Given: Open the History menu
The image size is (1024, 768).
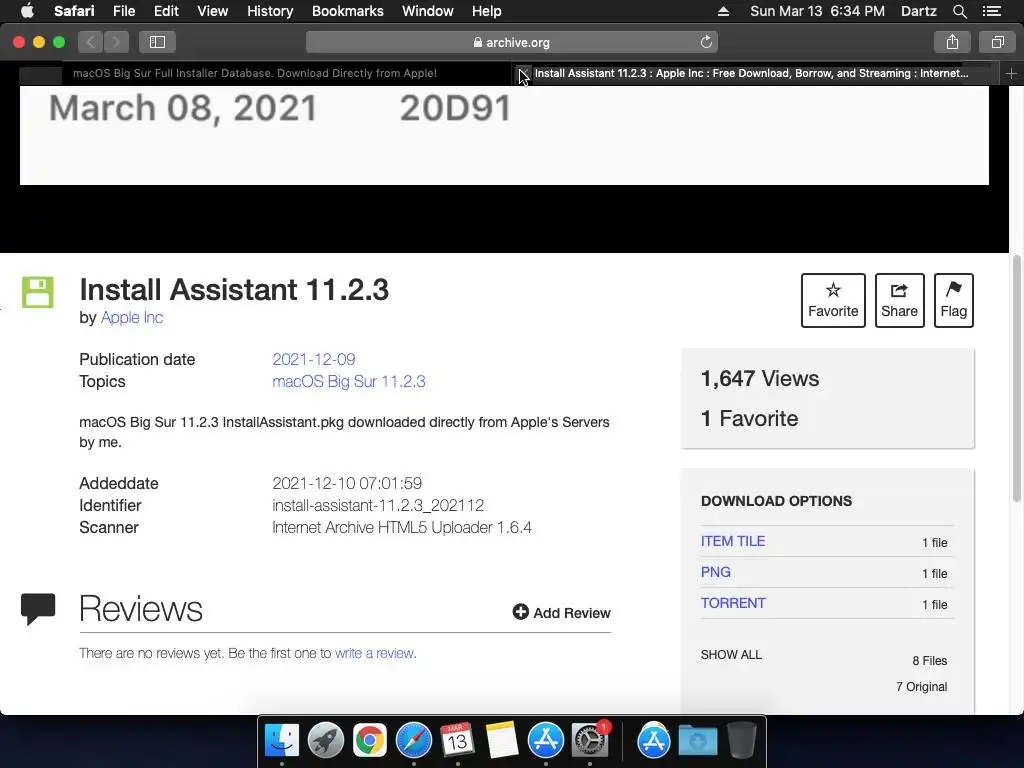Looking at the screenshot, I should click(270, 11).
